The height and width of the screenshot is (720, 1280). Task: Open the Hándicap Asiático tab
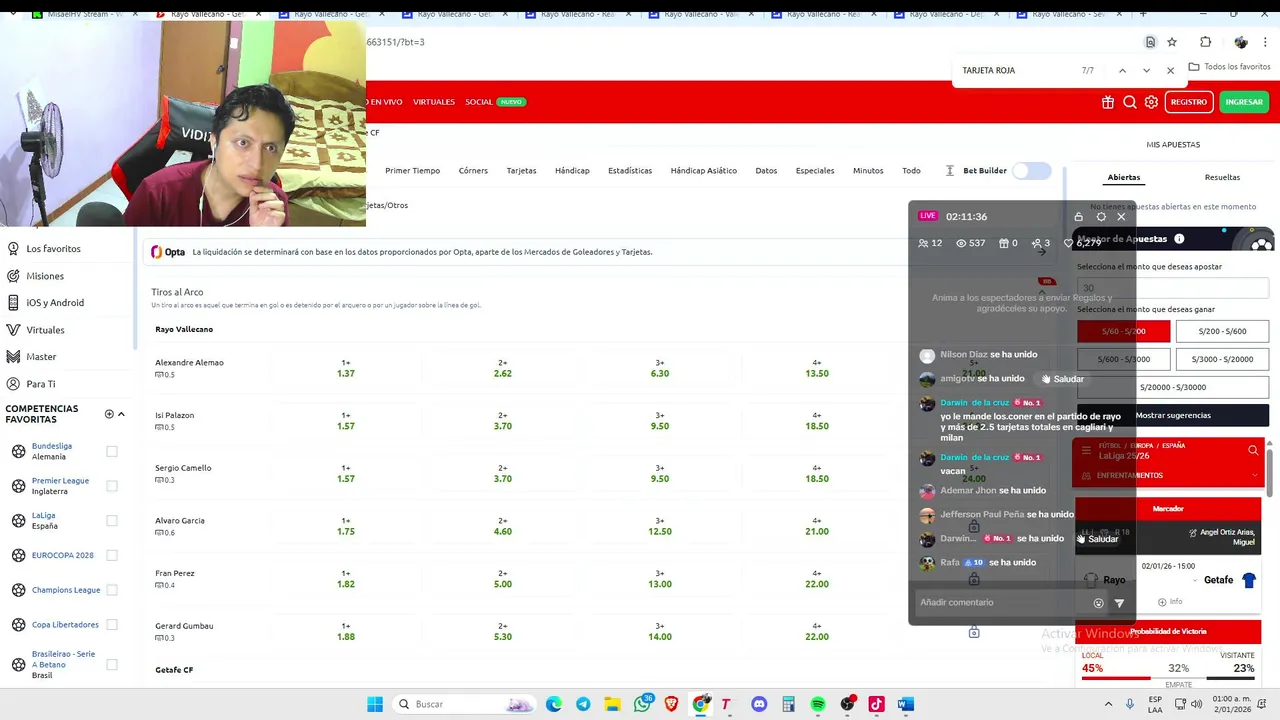pos(703,171)
